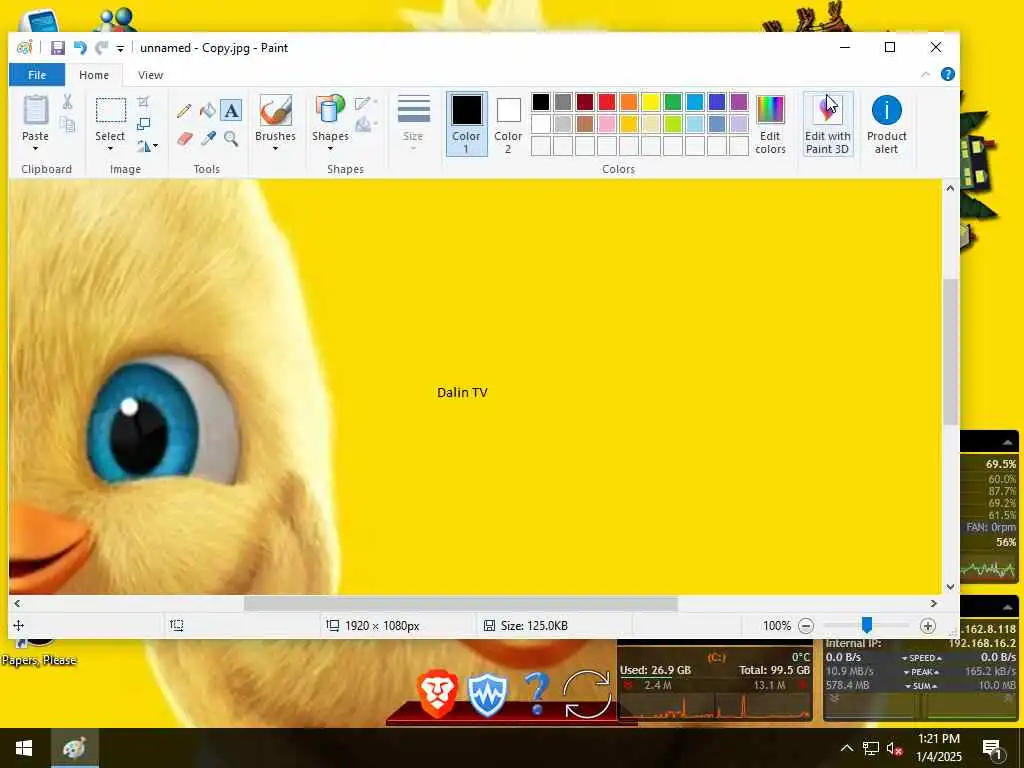Screen dimensions: 1024x768
Task: Pick the black color swatch
Action: point(541,102)
